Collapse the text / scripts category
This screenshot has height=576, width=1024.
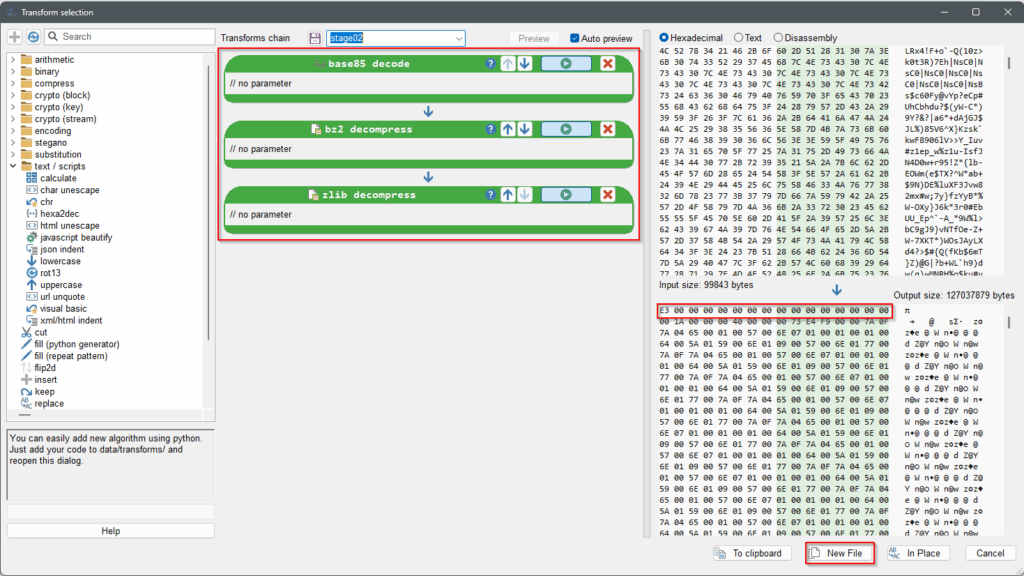click(x=13, y=166)
